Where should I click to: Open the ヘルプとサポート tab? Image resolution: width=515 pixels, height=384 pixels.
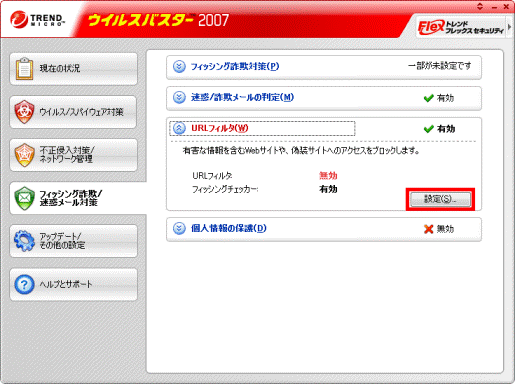pyautogui.click(x=73, y=284)
